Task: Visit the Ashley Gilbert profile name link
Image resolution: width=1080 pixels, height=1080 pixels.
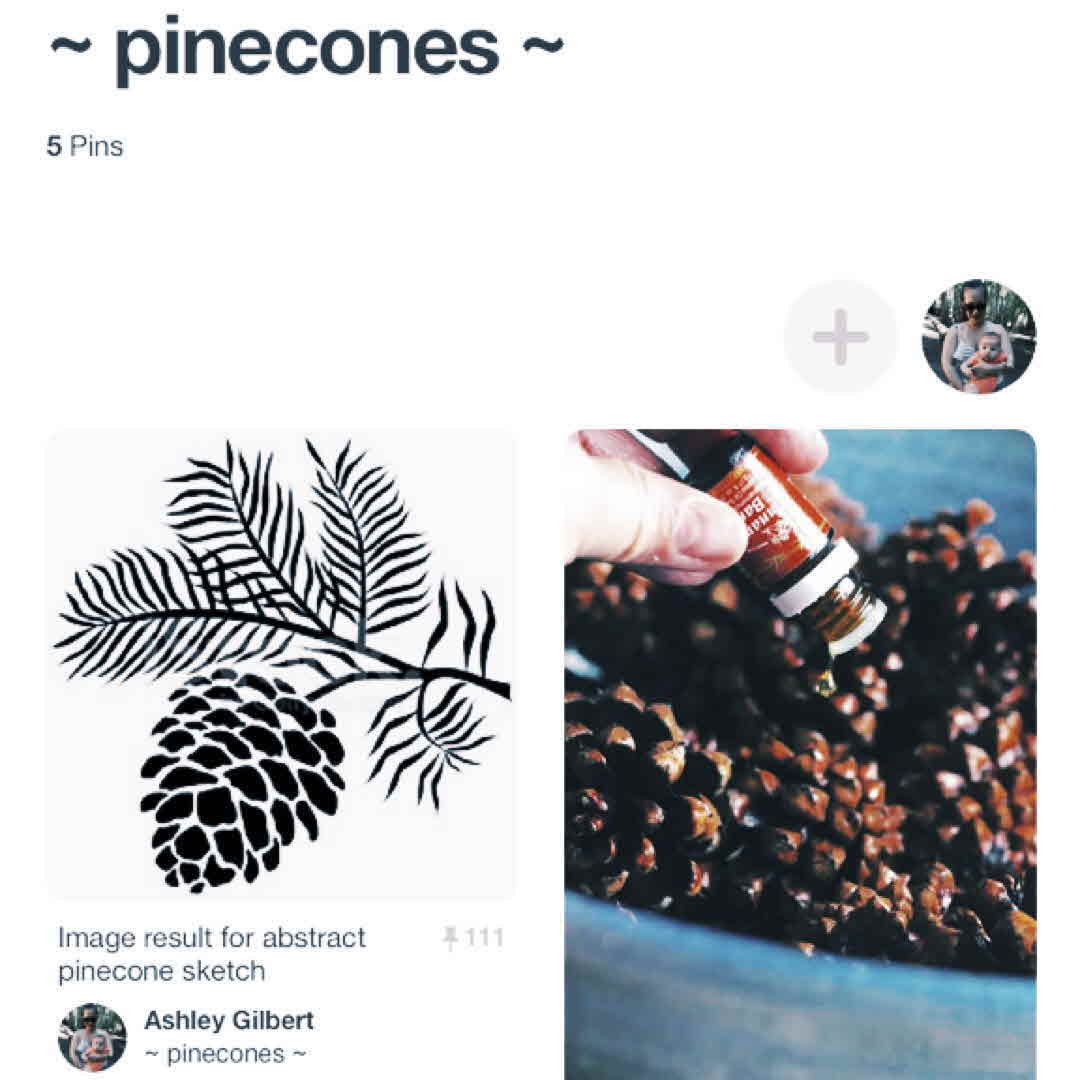Action: 229,1020
